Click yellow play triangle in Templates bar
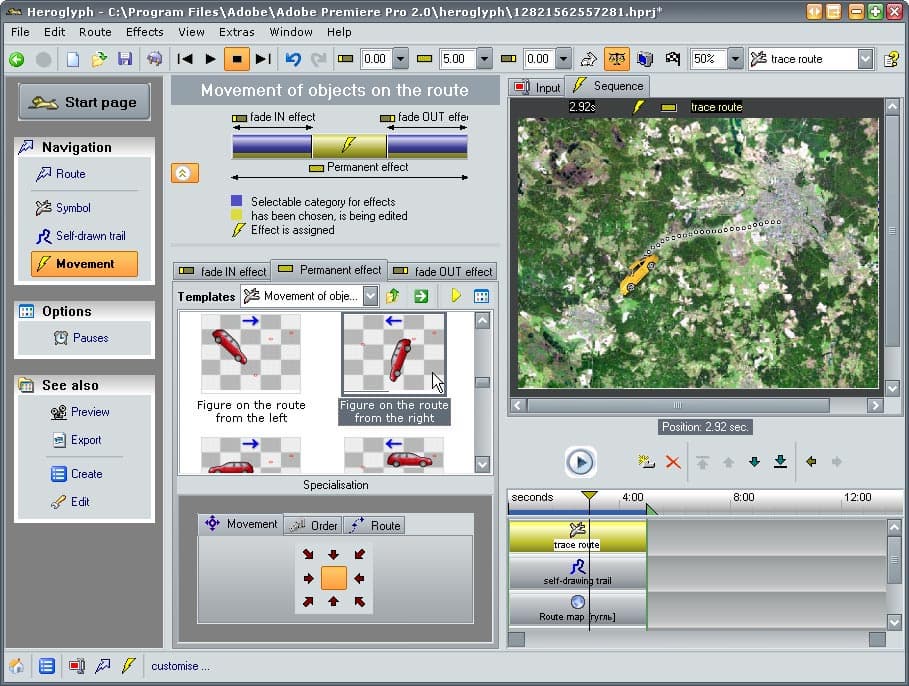909x686 pixels. point(456,296)
